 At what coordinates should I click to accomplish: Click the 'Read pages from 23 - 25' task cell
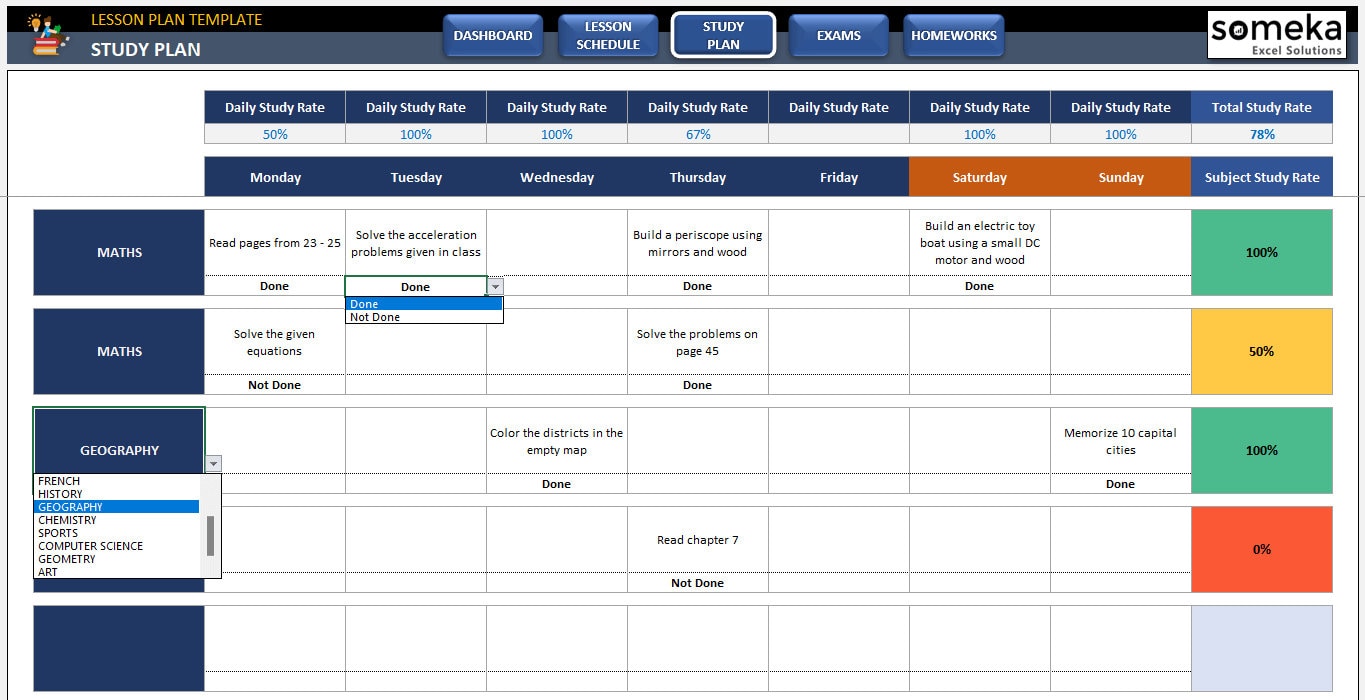coord(274,242)
